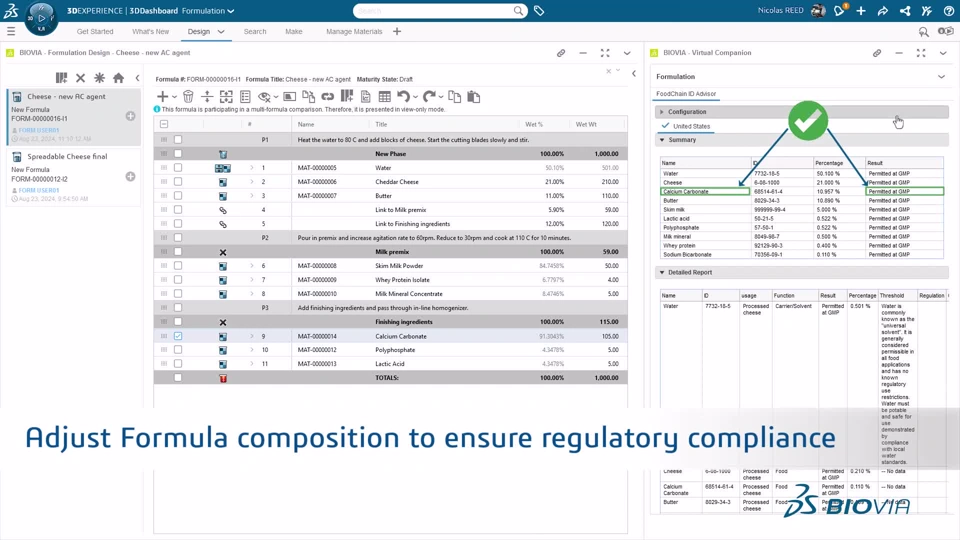Viewport: 960px width, 540px height.
Task: Open the help question mark icon
Action: (x=948, y=10)
